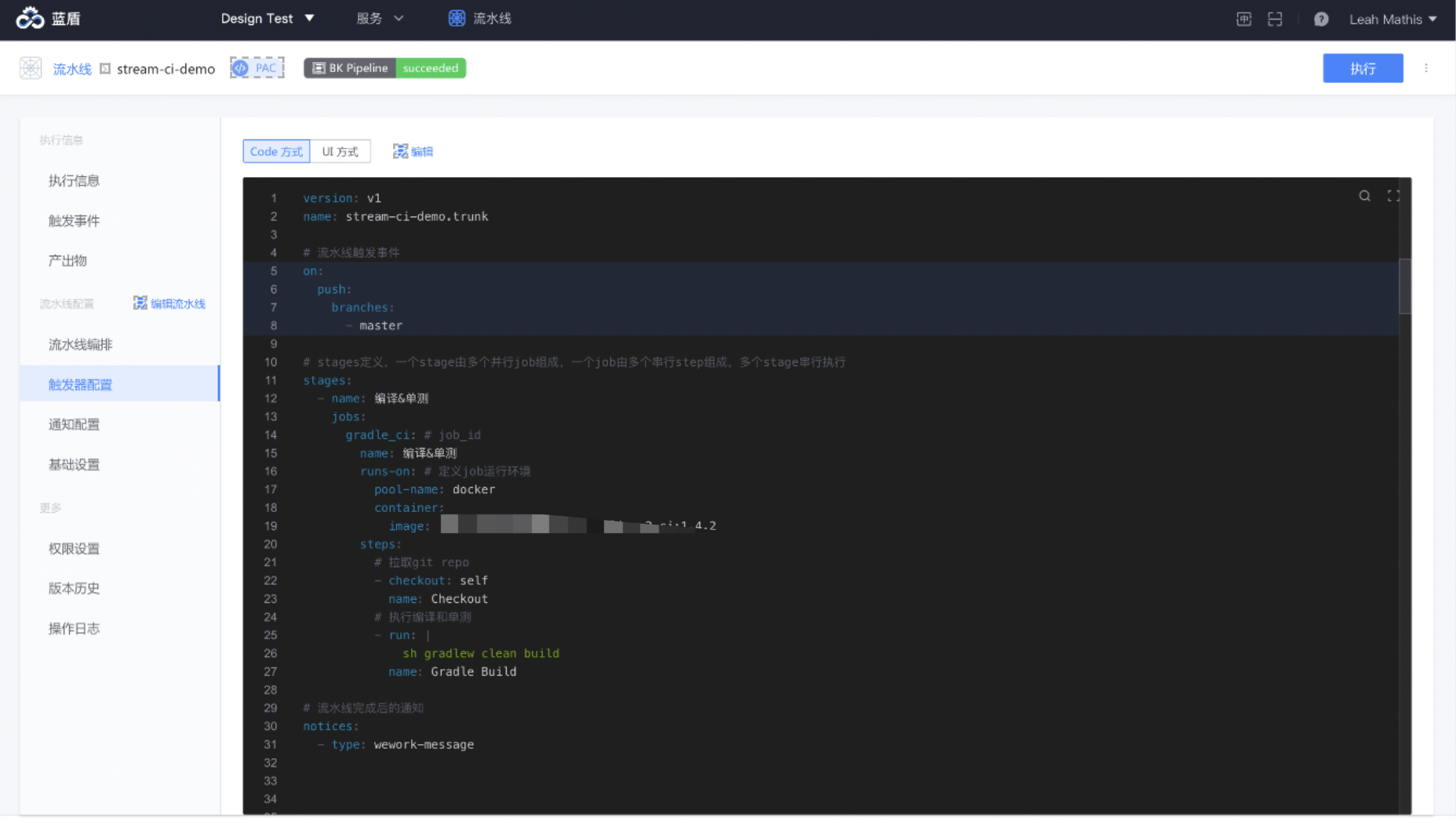Click the grid icon near the user name
This screenshot has width=1456, height=828.
click(1243, 20)
